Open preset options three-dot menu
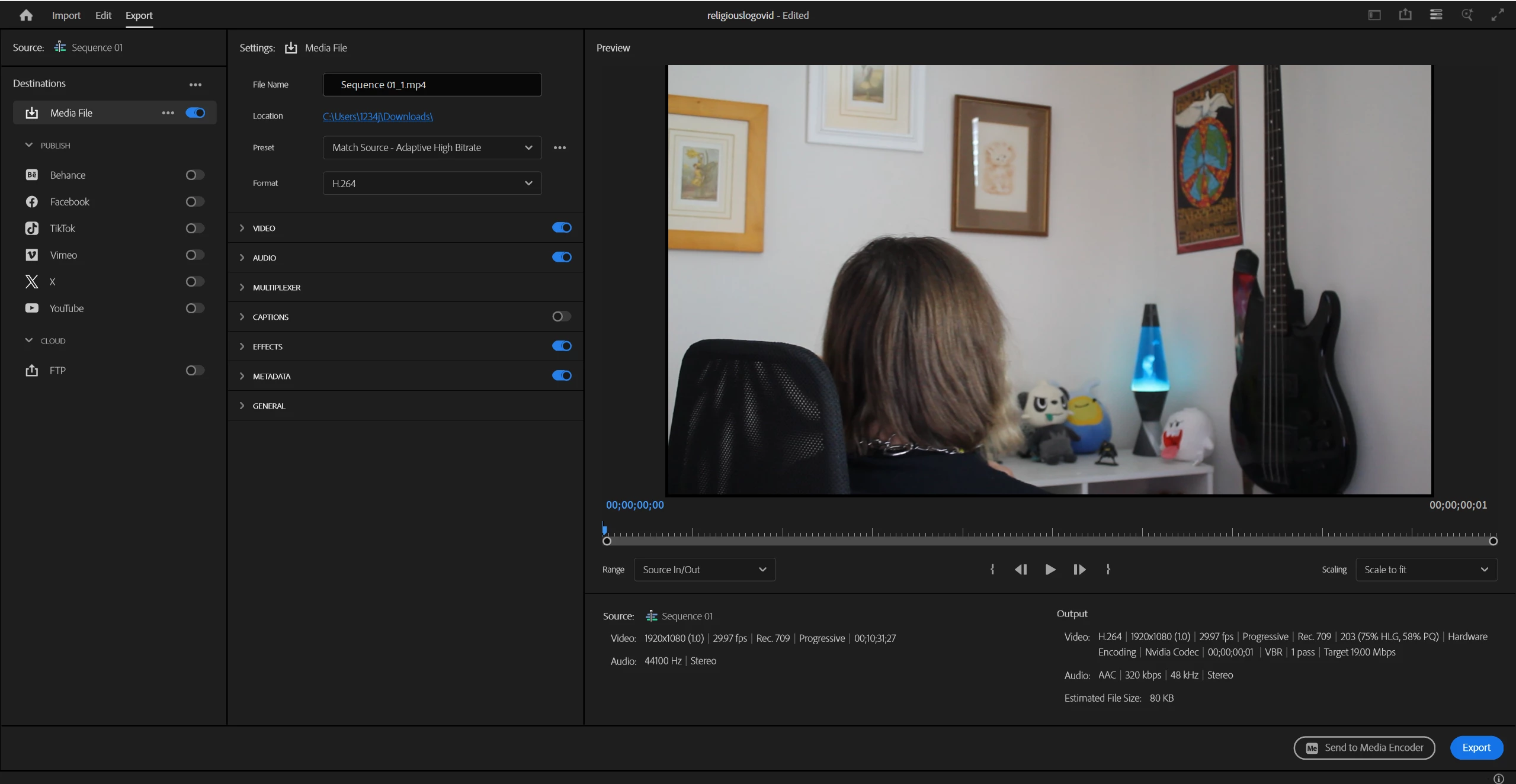Screen dimensions: 1516x784 point(559,147)
